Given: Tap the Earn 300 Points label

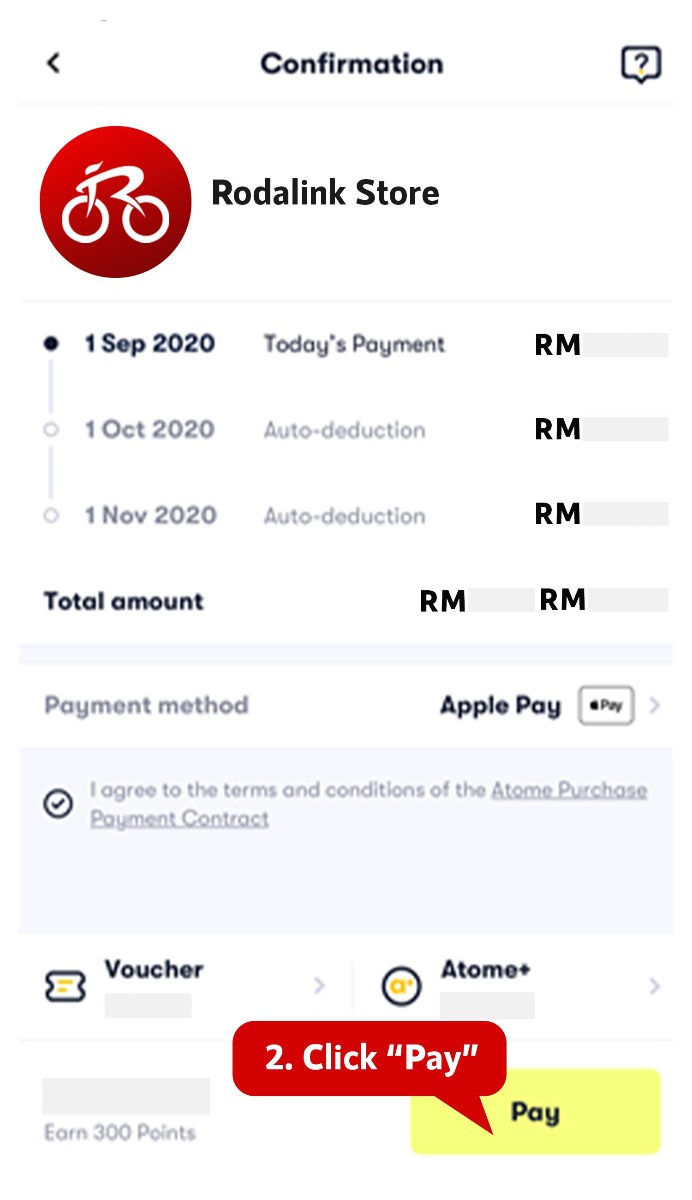Looking at the screenshot, I should coord(120,1133).
